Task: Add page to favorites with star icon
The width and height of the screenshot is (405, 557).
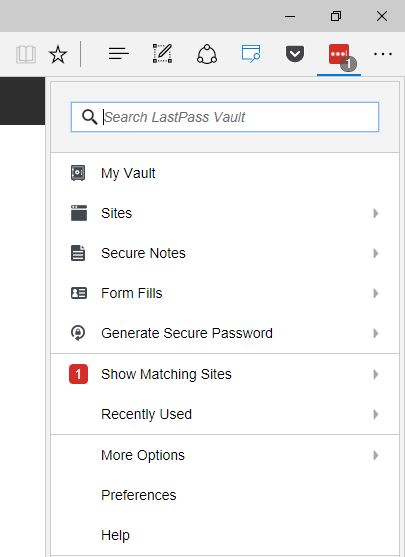Action: point(58,54)
